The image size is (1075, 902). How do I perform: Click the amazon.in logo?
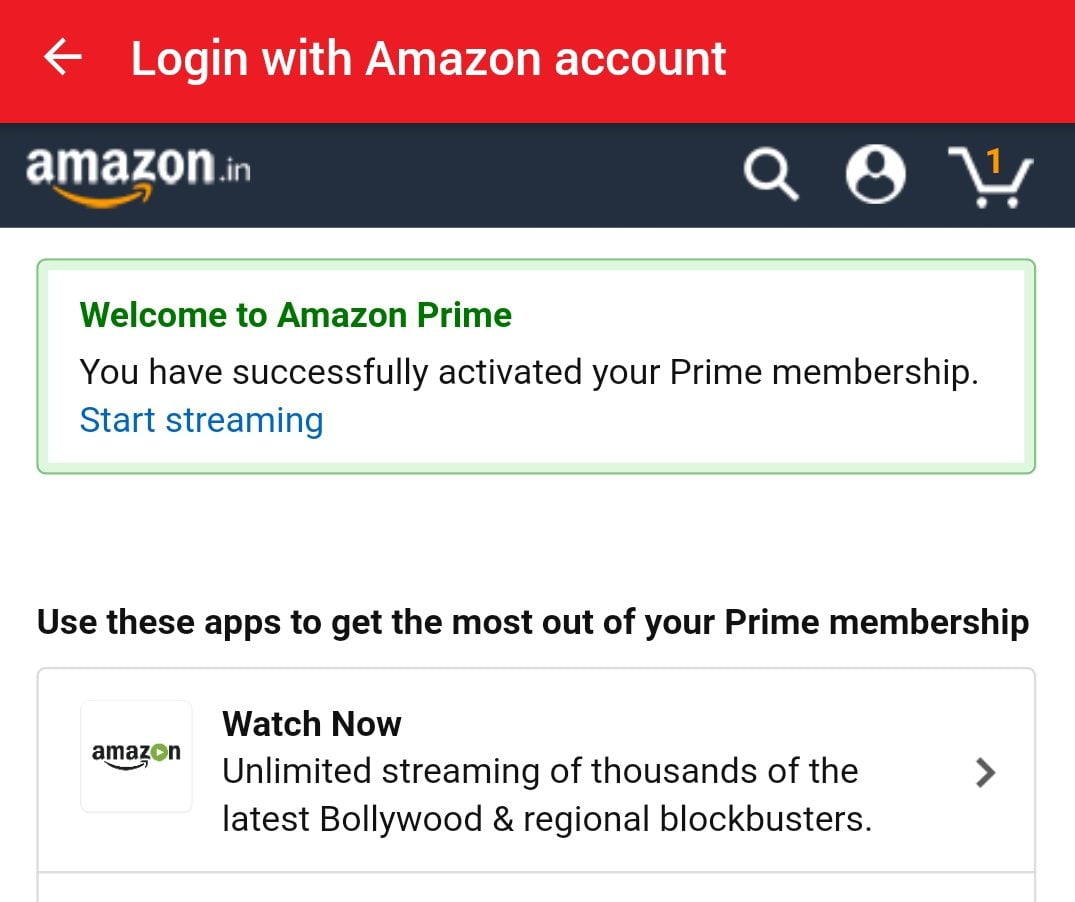(x=138, y=174)
